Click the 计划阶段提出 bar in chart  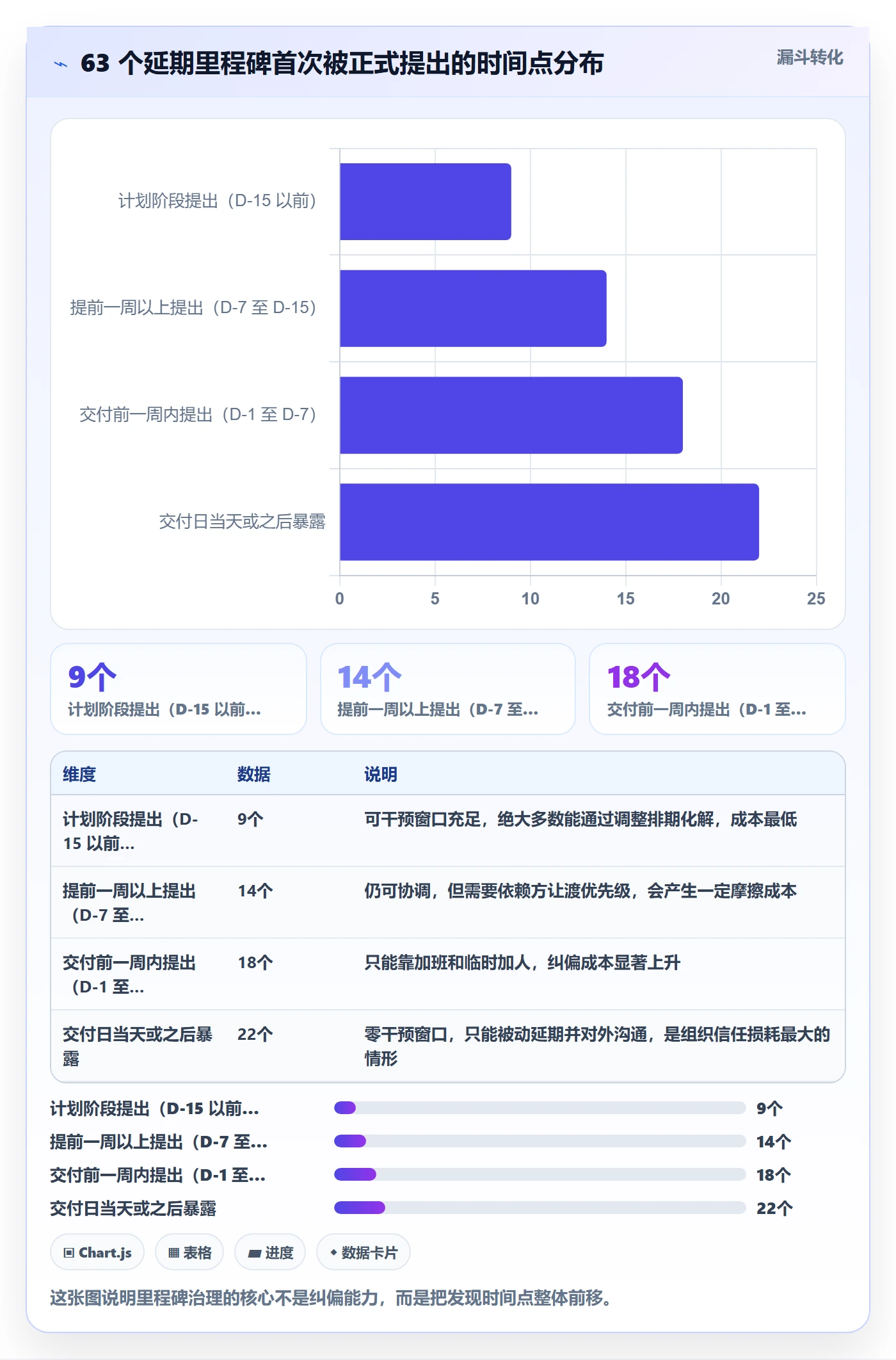(426, 202)
